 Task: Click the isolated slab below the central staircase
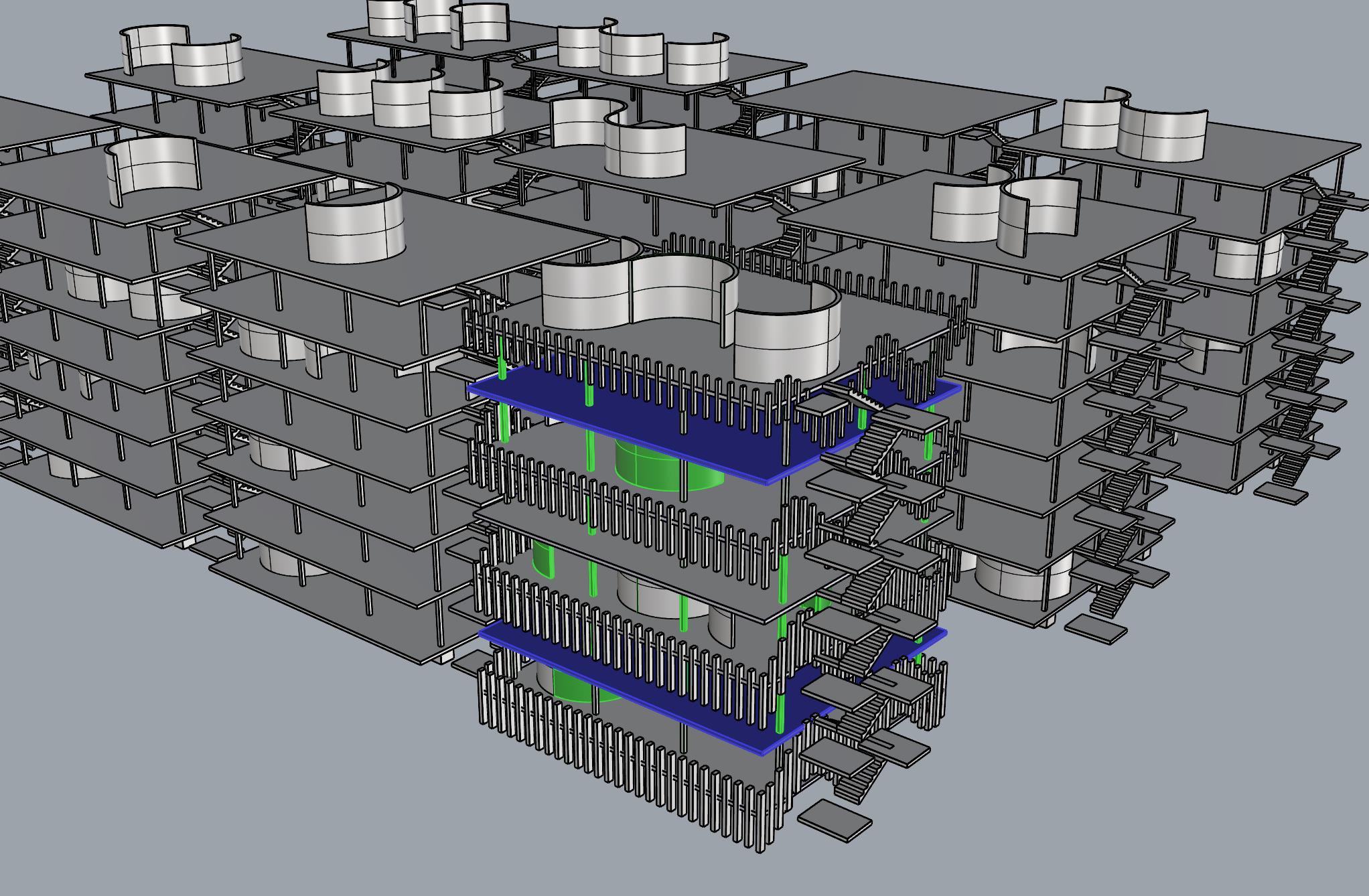tap(835, 822)
